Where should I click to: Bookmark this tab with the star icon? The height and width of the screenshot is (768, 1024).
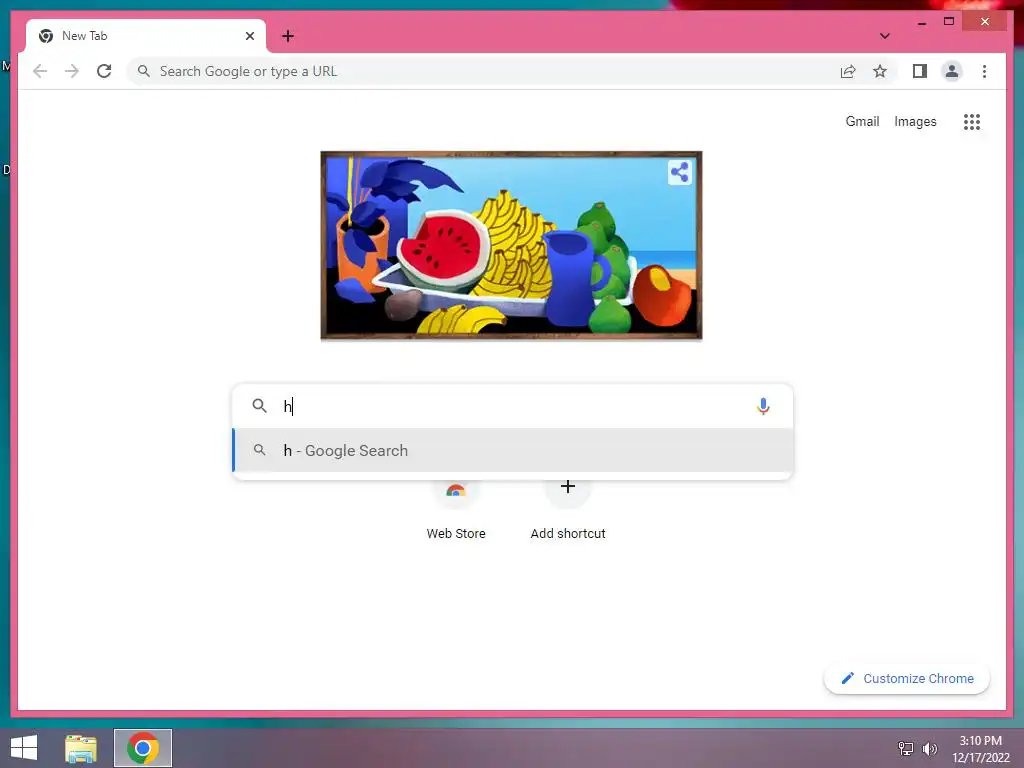(880, 71)
